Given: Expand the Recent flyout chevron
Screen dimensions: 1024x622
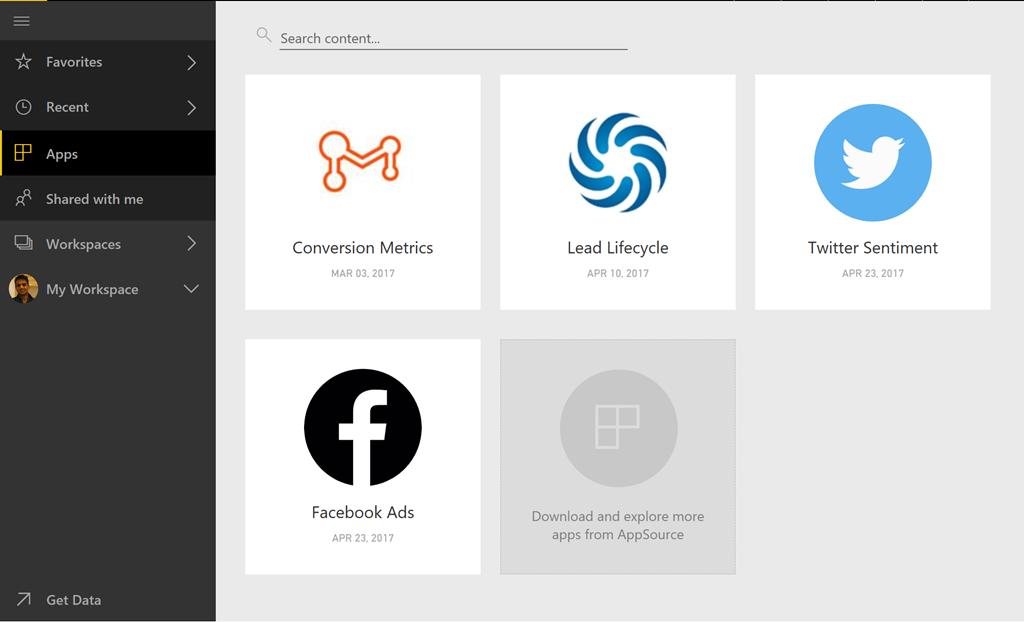Looking at the screenshot, I should coord(191,107).
